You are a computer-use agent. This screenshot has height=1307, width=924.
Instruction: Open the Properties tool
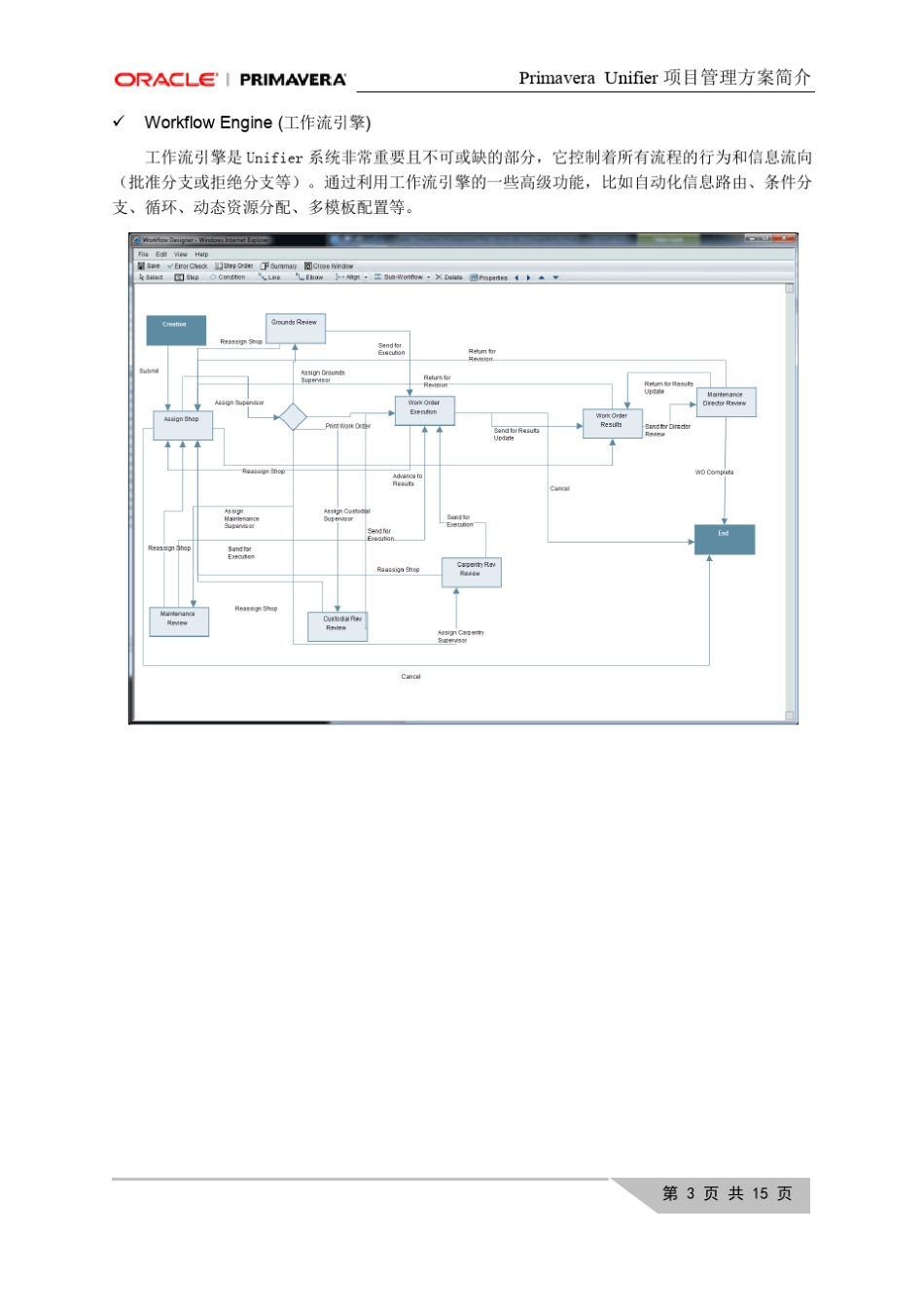489,277
